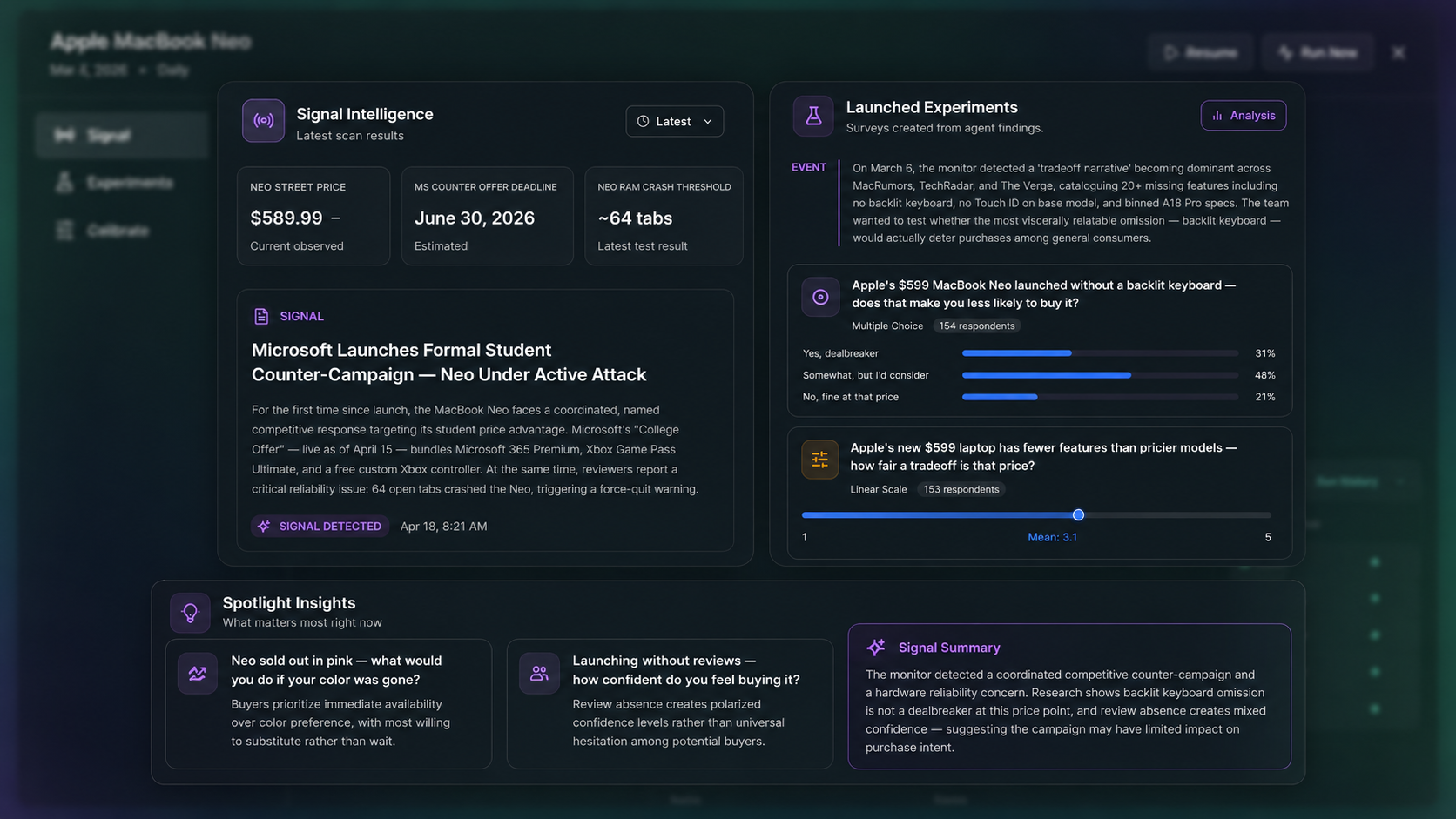Click the '153 respondents' badge

pyautogui.click(x=961, y=489)
